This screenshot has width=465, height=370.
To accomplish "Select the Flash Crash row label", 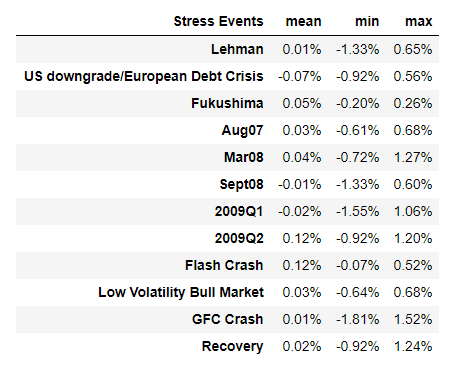I will click(x=224, y=265).
